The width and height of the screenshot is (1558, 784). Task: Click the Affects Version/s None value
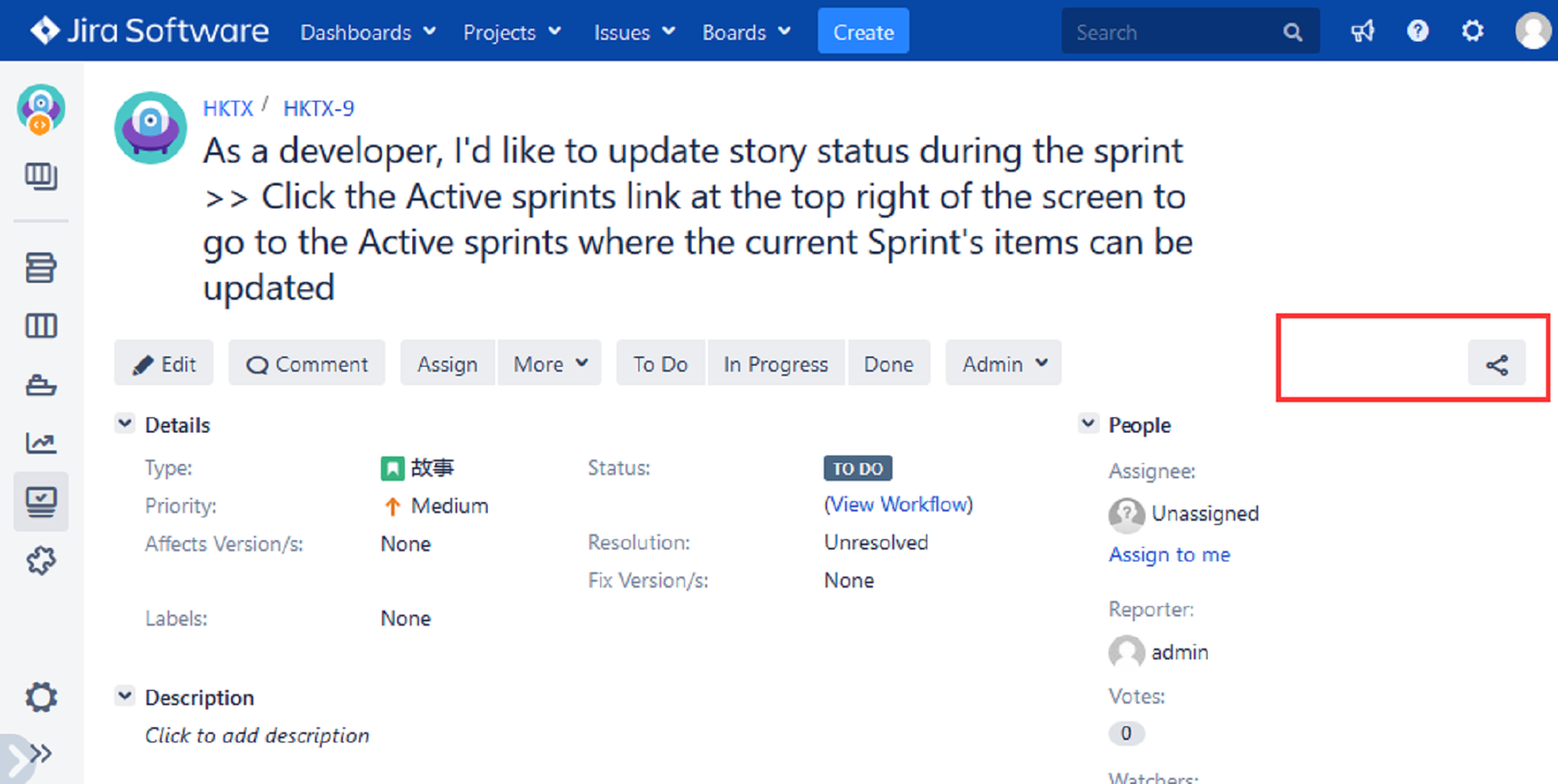405,544
